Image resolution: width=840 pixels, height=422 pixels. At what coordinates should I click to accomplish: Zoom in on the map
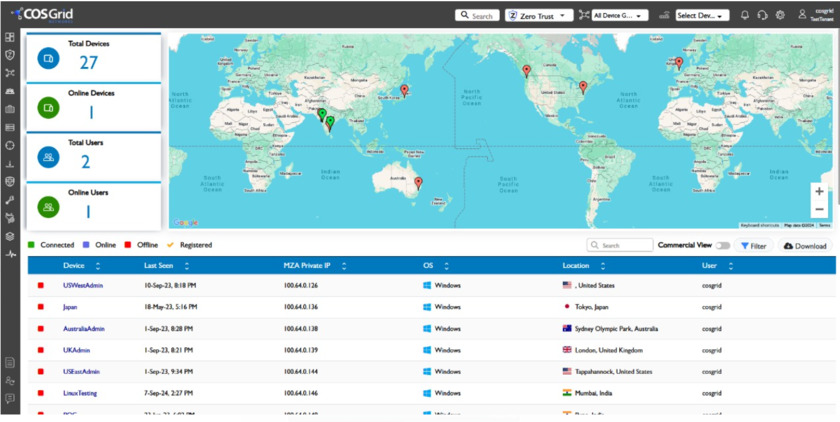pos(819,191)
